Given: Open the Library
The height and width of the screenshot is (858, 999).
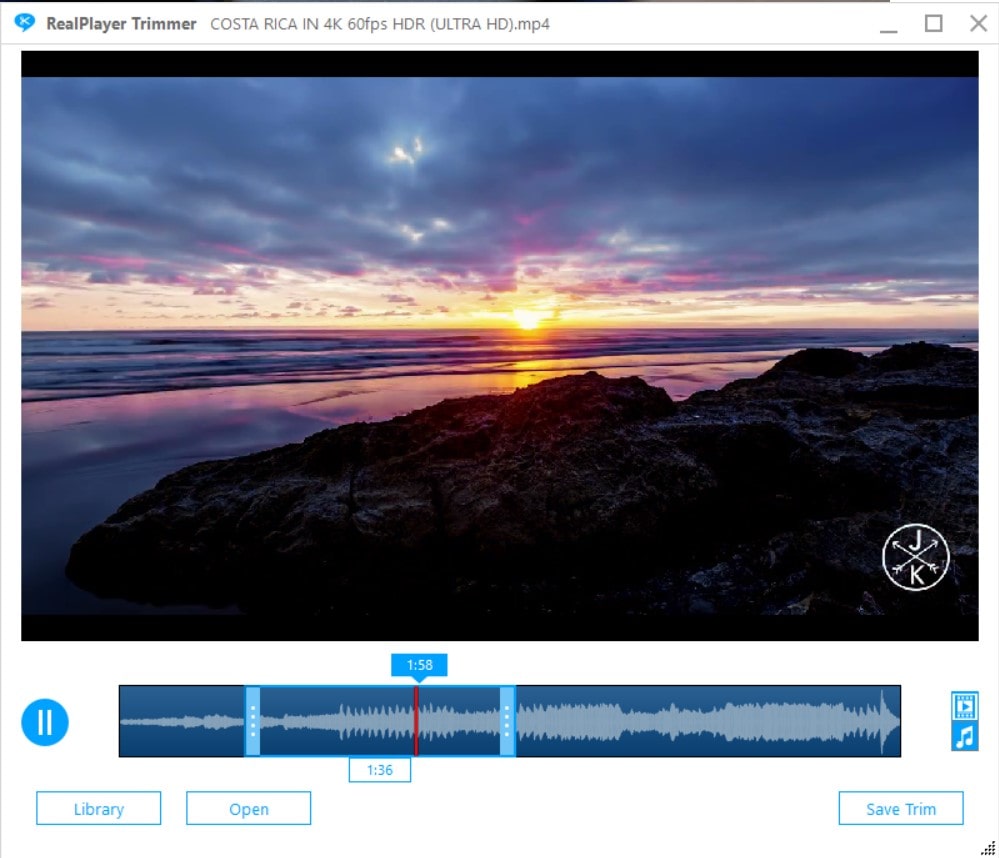Looking at the screenshot, I should point(98,809).
